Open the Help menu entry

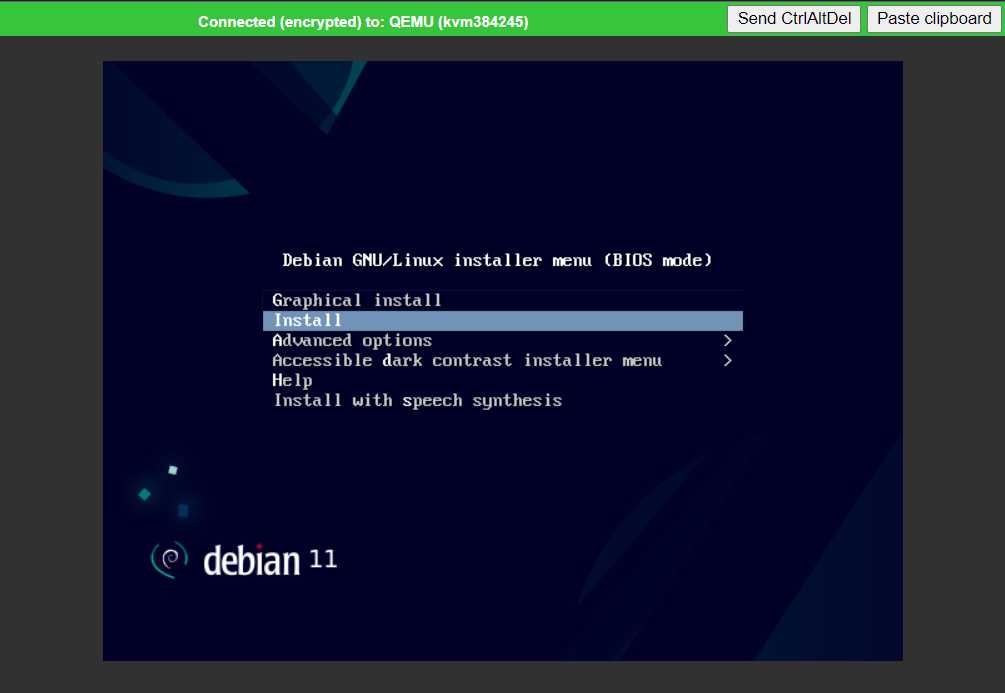(x=292, y=380)
